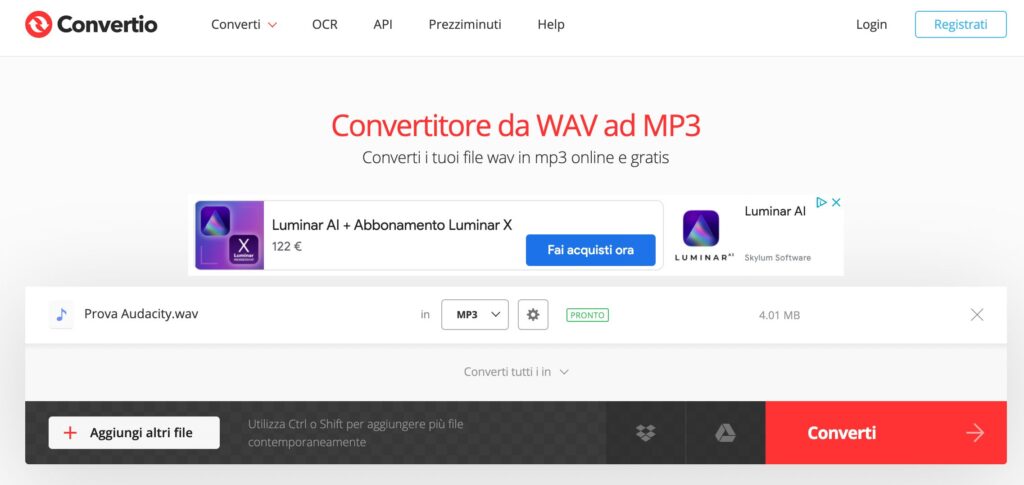Go to the Prezziminuti page
The width and height of the screenshot is (1024, 485).
[x=465, y=25]
